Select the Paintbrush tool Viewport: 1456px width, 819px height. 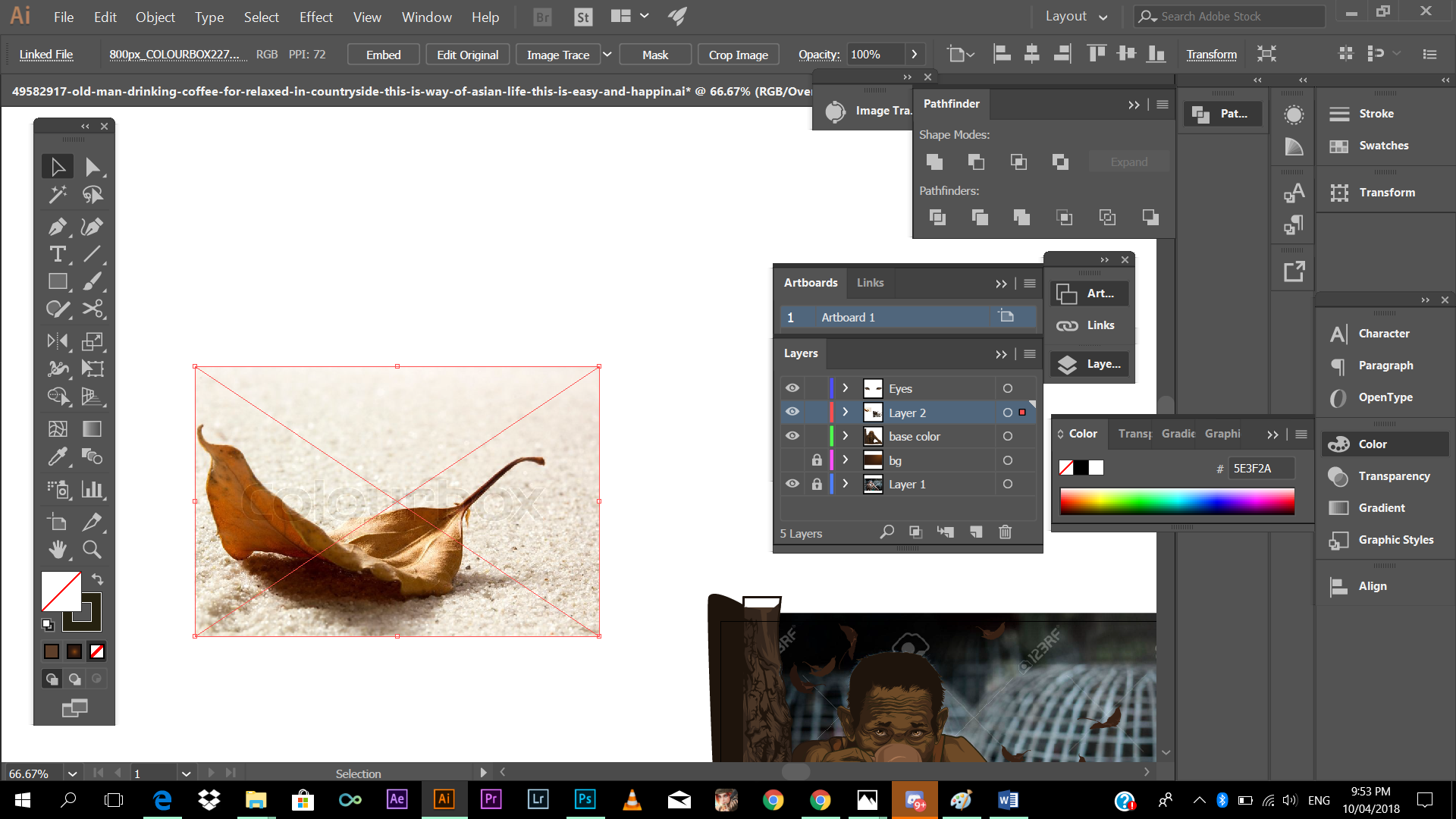[x=93, y=281]
